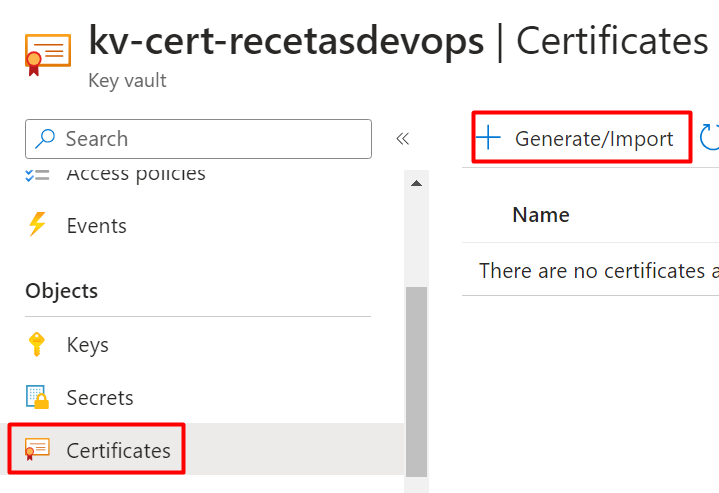Click the Events lightning bolt icon

(37, 224)
